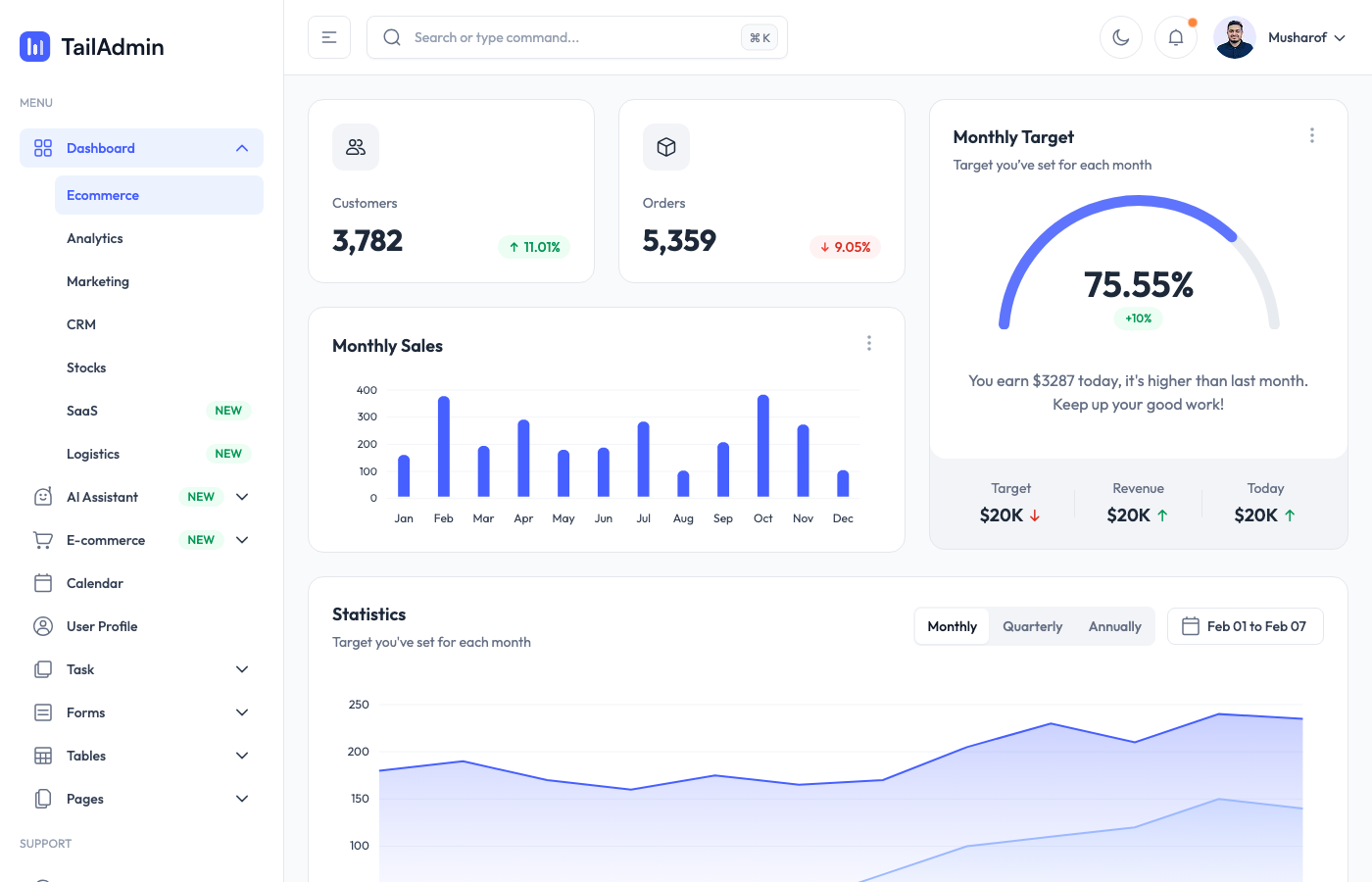
Task: Click the 75.55% progress gauge
Action: (1138, 284)
